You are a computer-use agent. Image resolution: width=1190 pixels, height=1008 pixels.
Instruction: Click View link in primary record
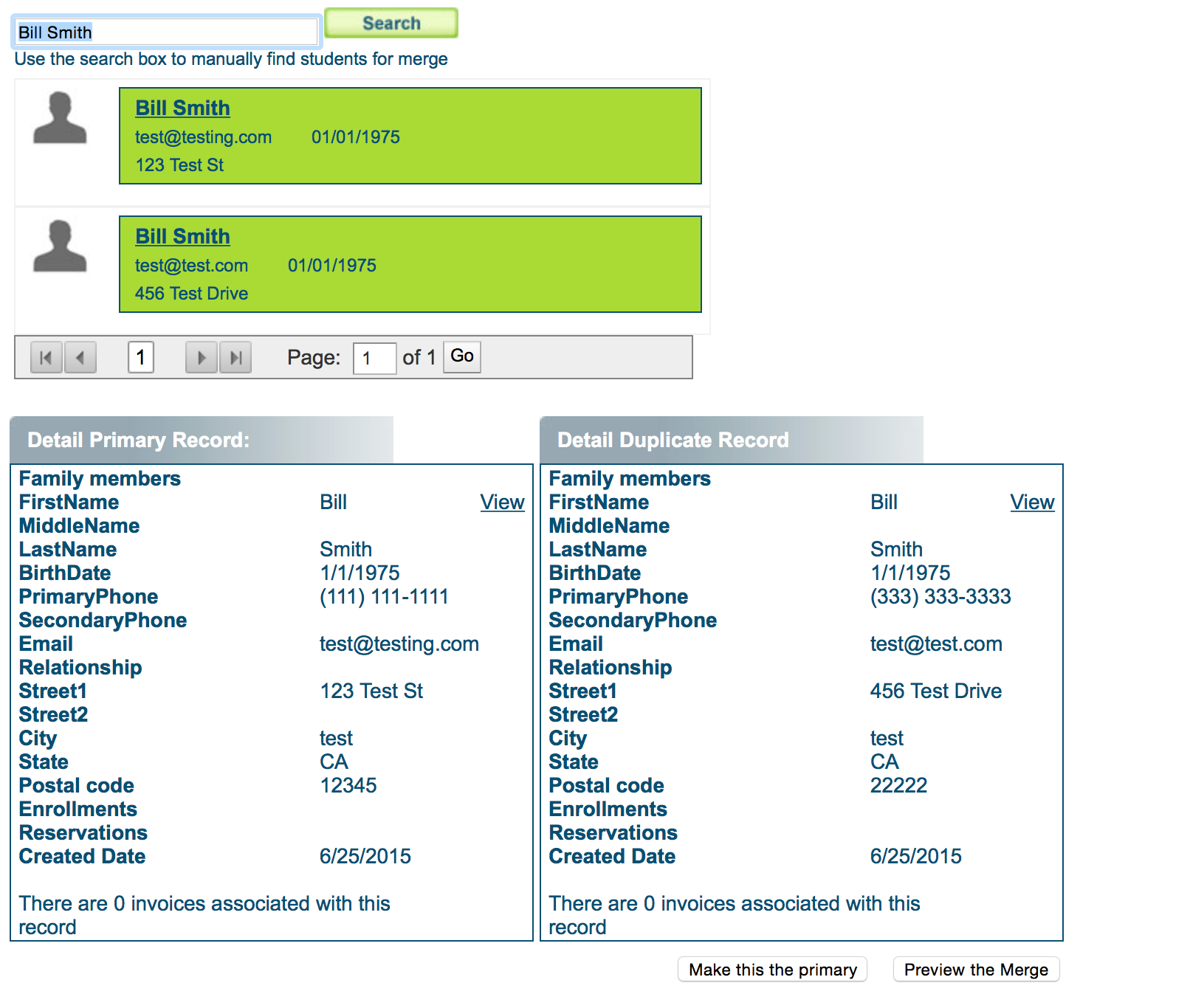[502, 503]
